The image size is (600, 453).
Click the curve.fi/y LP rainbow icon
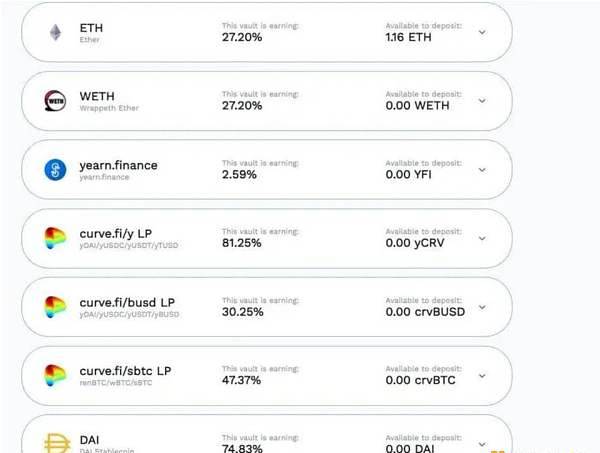pos(55,238)
